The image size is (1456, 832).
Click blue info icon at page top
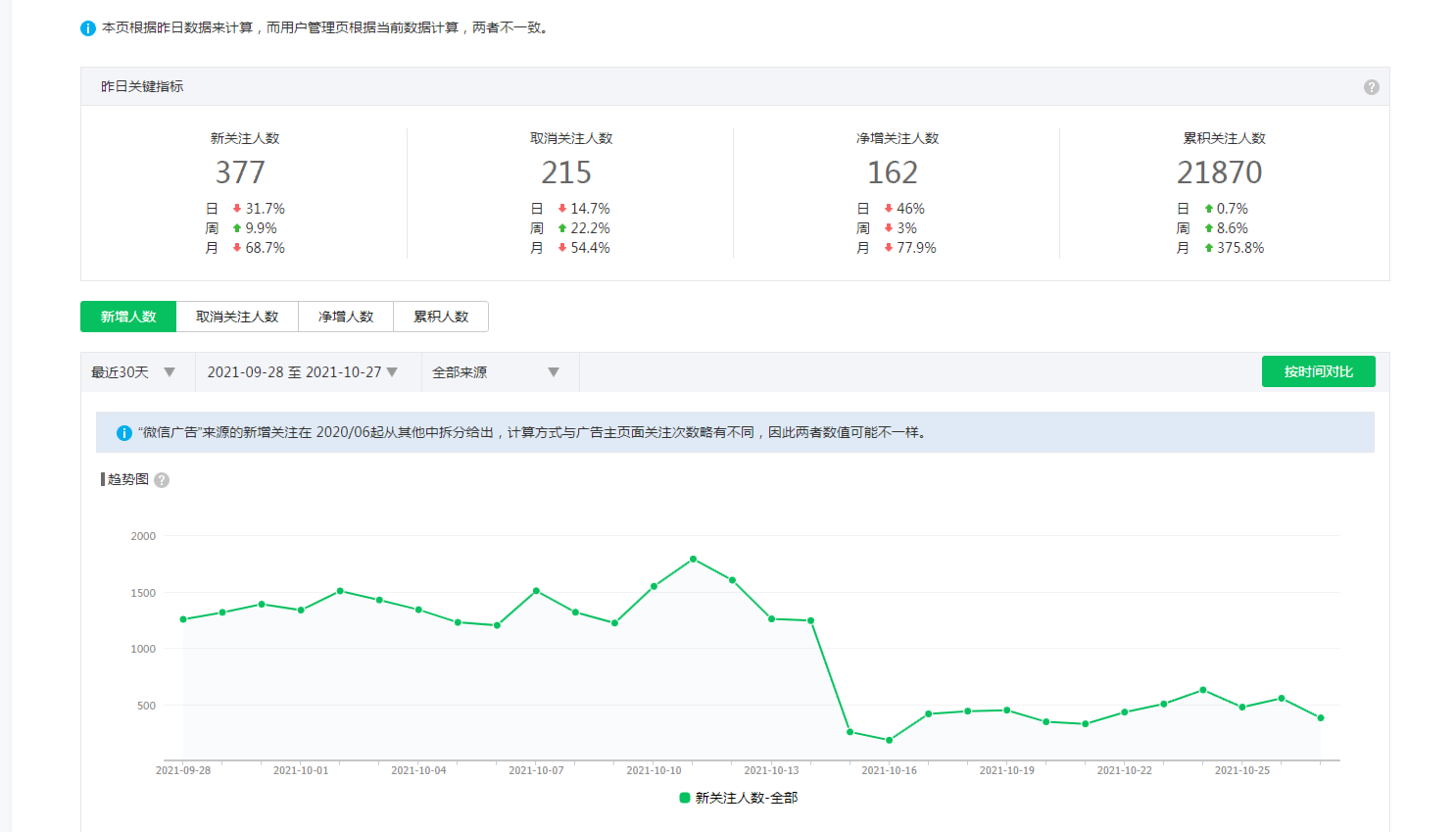click(88, 28)
